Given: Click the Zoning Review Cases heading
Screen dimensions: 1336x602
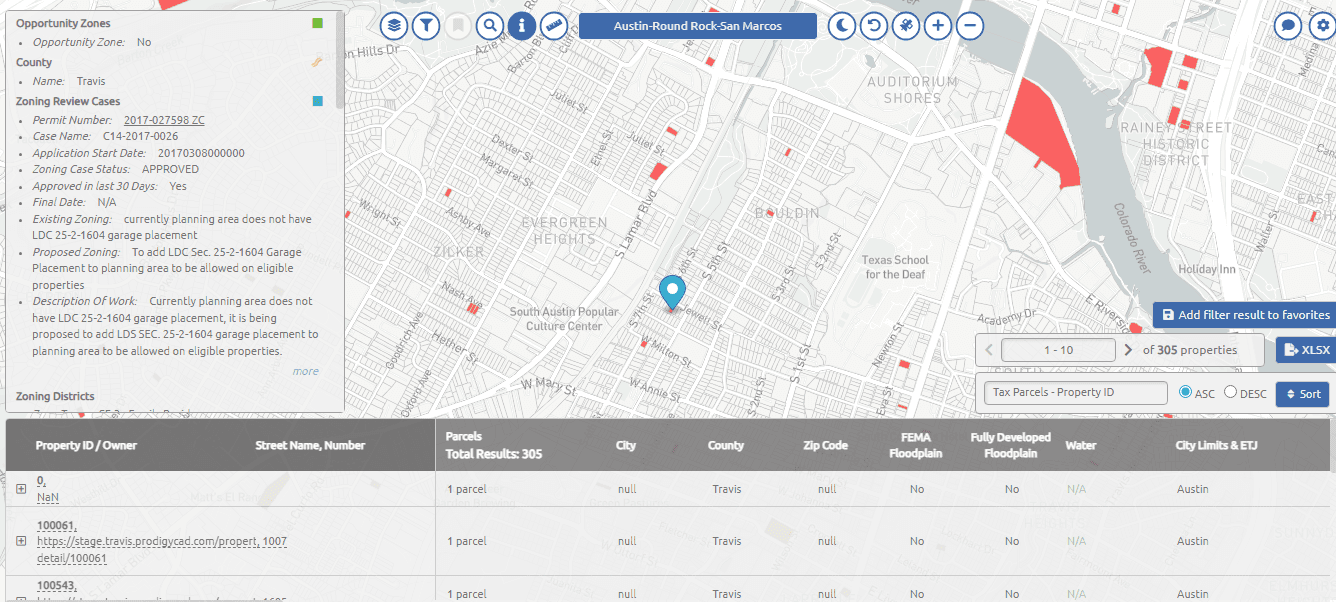Looking at the screenshot, I should [x=68, y=101].
